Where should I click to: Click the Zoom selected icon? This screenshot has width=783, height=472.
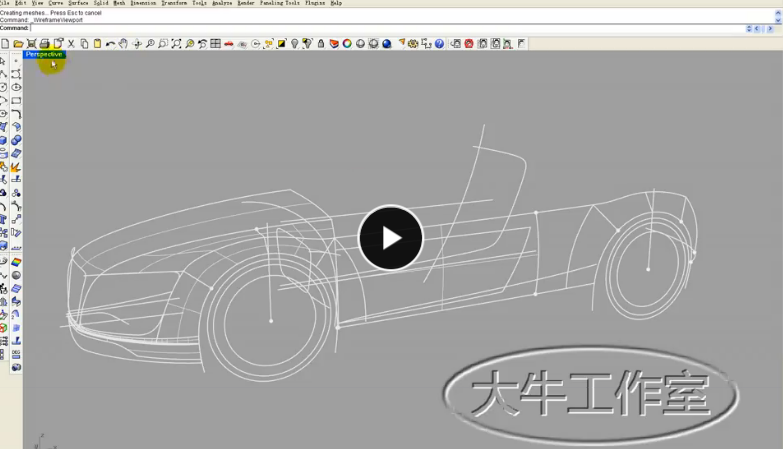[189, 44]
